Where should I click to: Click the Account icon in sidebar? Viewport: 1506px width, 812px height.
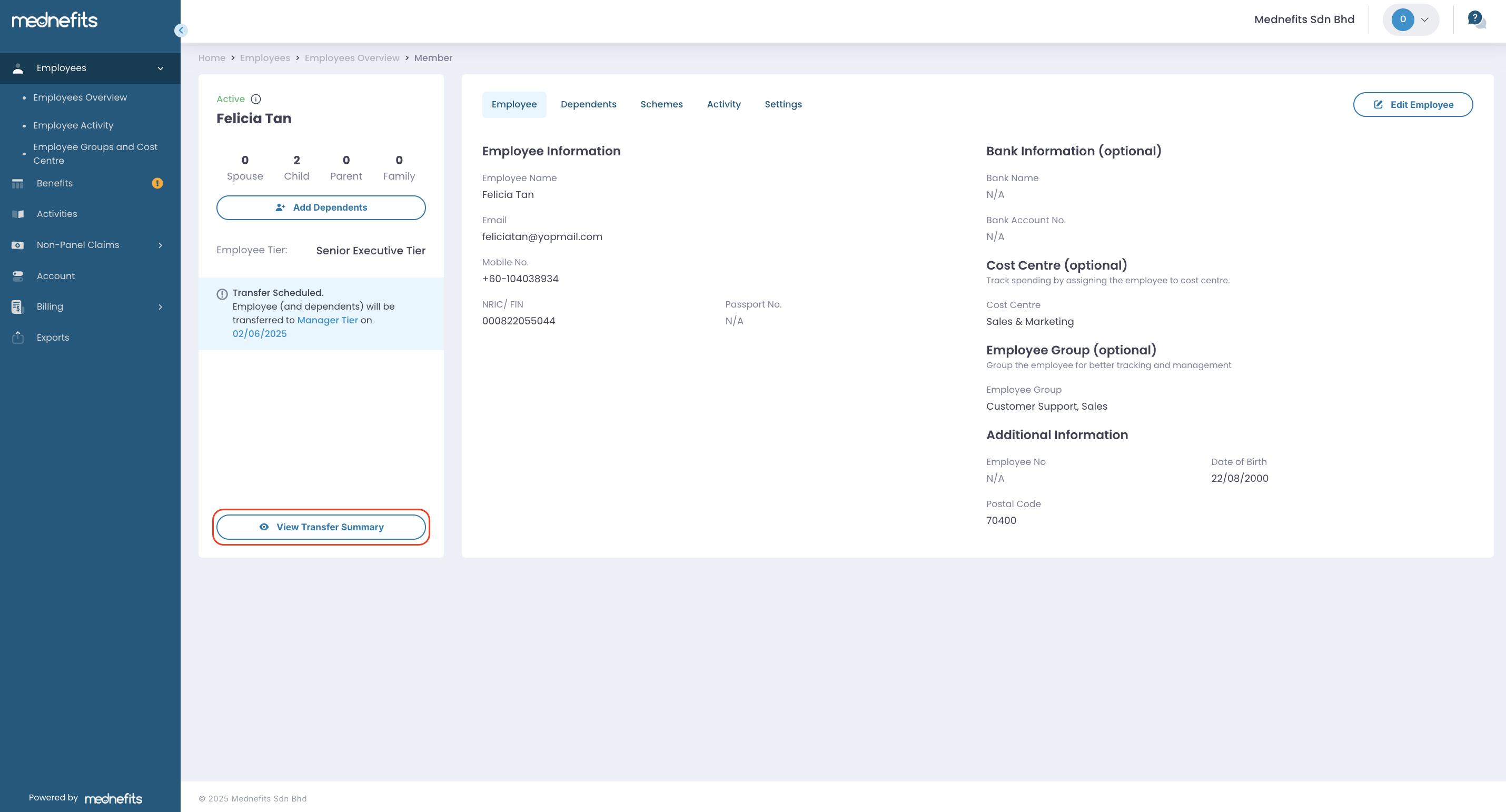pos(18,276)
